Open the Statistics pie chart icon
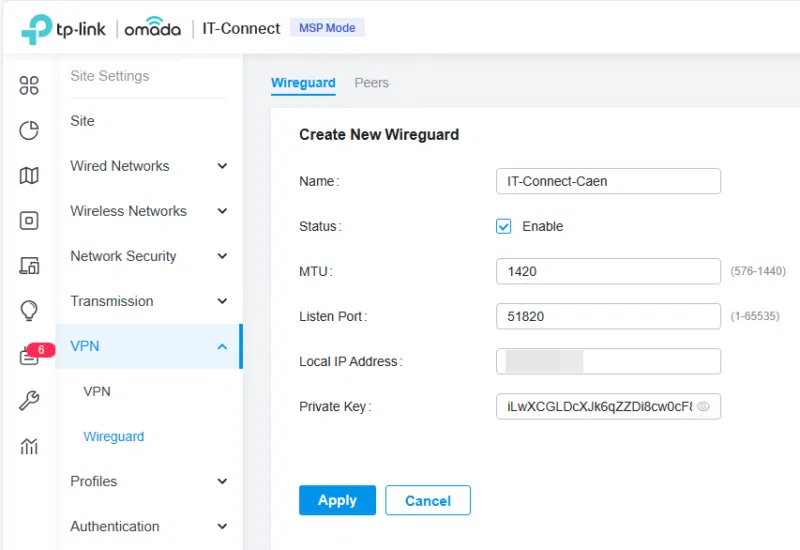 (29, 131)
